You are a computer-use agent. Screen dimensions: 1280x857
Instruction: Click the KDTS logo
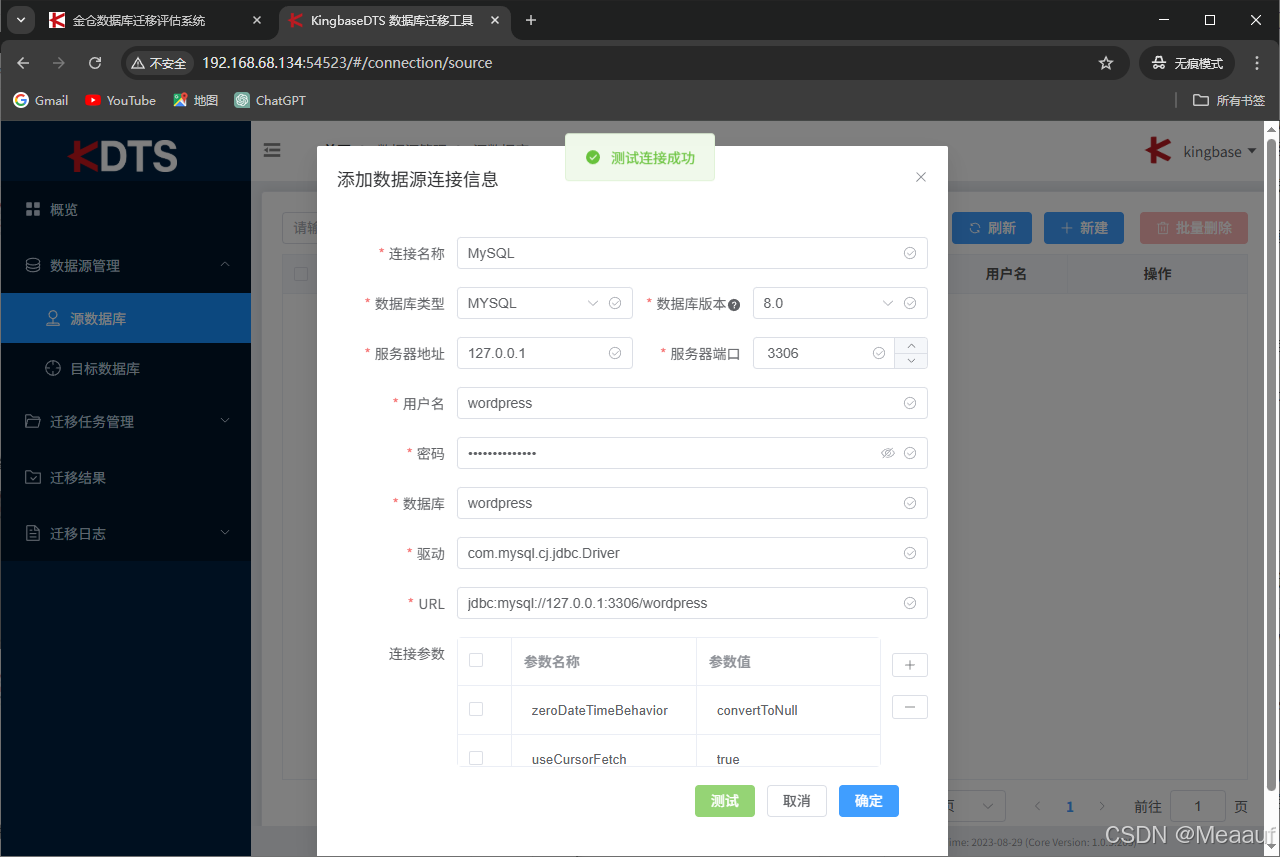[123, 155]
